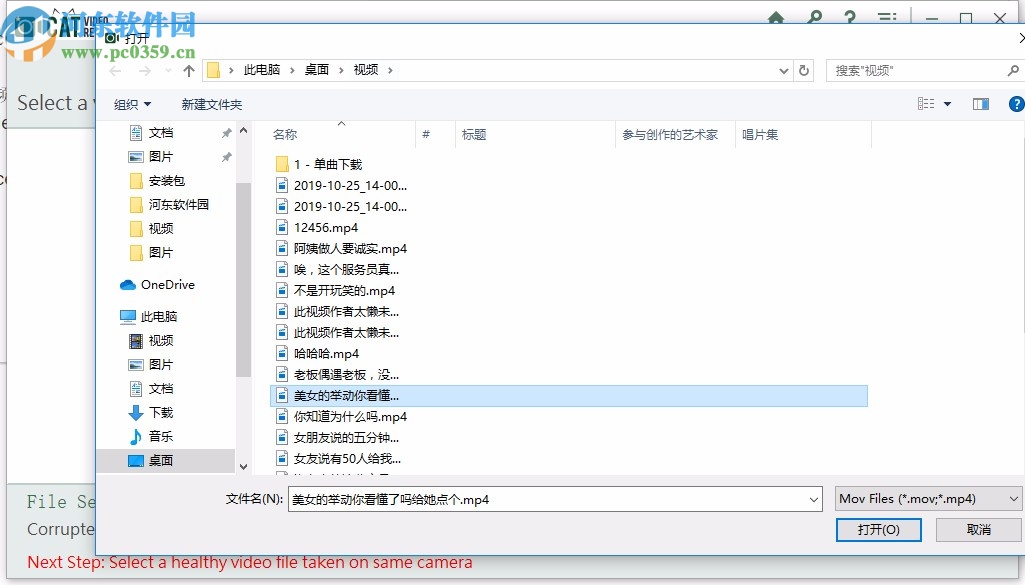Select file 老板偶遇老板，没...
Image resolution: width=1025 pixels, height=585 pixels.
click(x=337, y=375)
